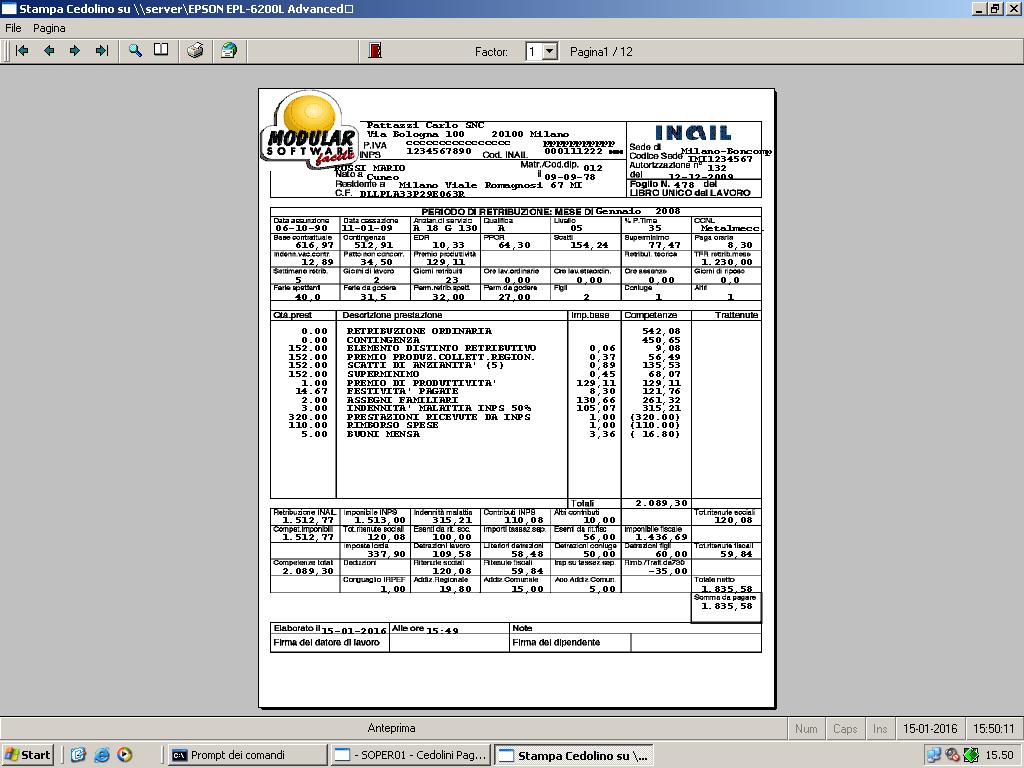Expand the Factor zoom dropdown arrow
This screenshot has height=768, width=1024.
[x=549, y=51]
